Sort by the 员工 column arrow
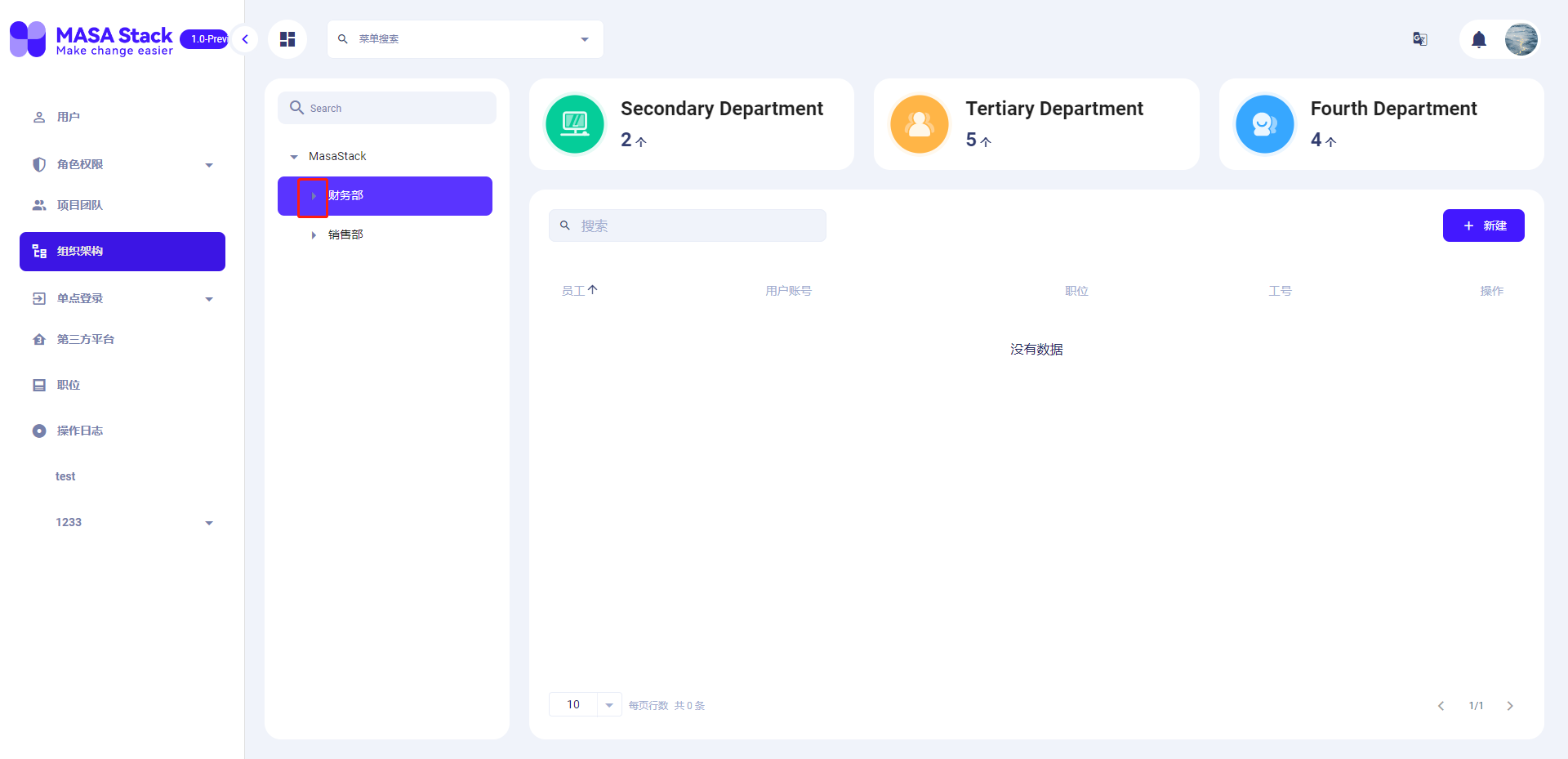Image resolution: width=1568 pixels, height=759 pixels. [593, 290]
